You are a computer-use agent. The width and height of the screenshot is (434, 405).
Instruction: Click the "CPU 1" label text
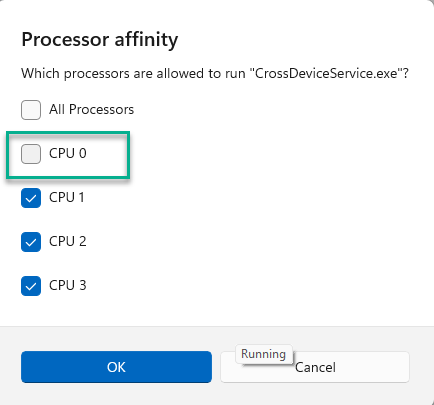tap(67, 197)
